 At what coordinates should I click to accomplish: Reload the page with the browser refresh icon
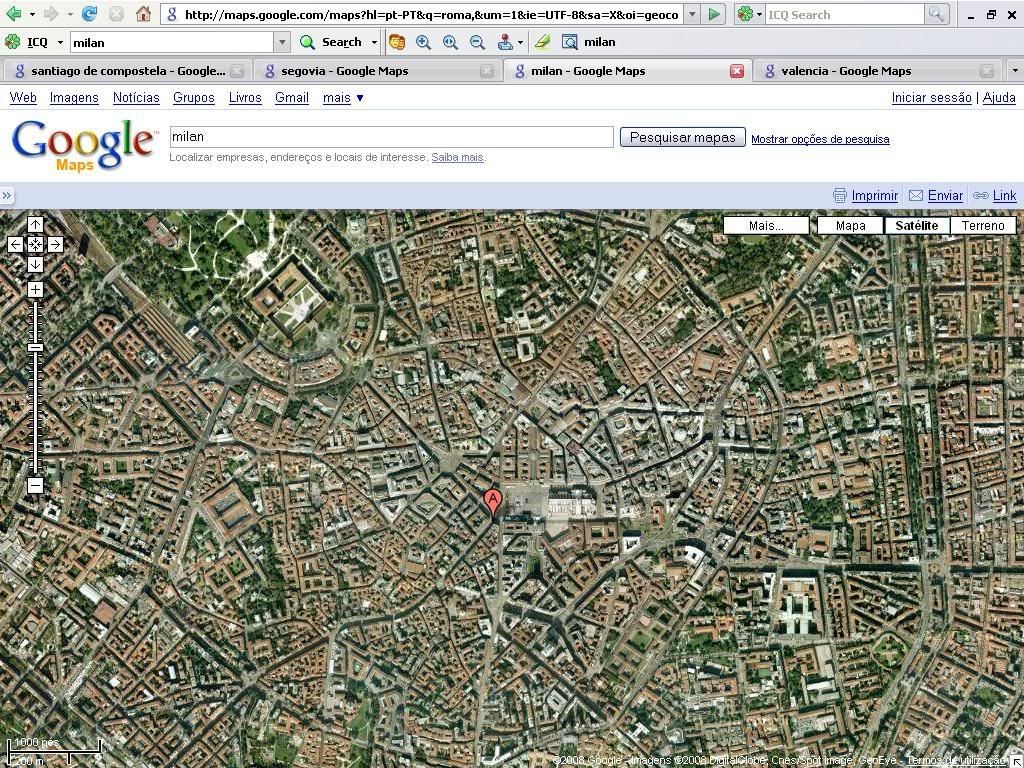pos(90,14)
